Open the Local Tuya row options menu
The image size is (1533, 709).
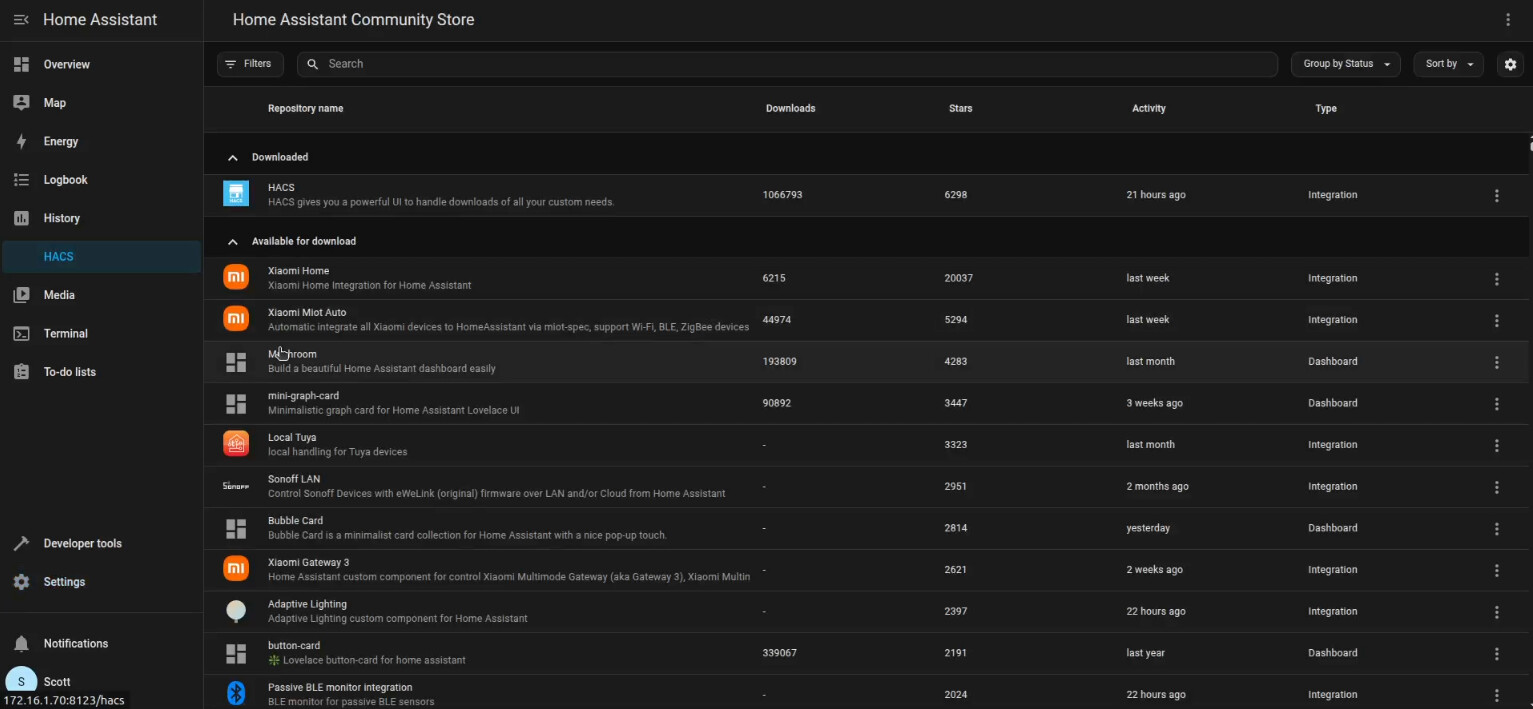pos(1497,446)
